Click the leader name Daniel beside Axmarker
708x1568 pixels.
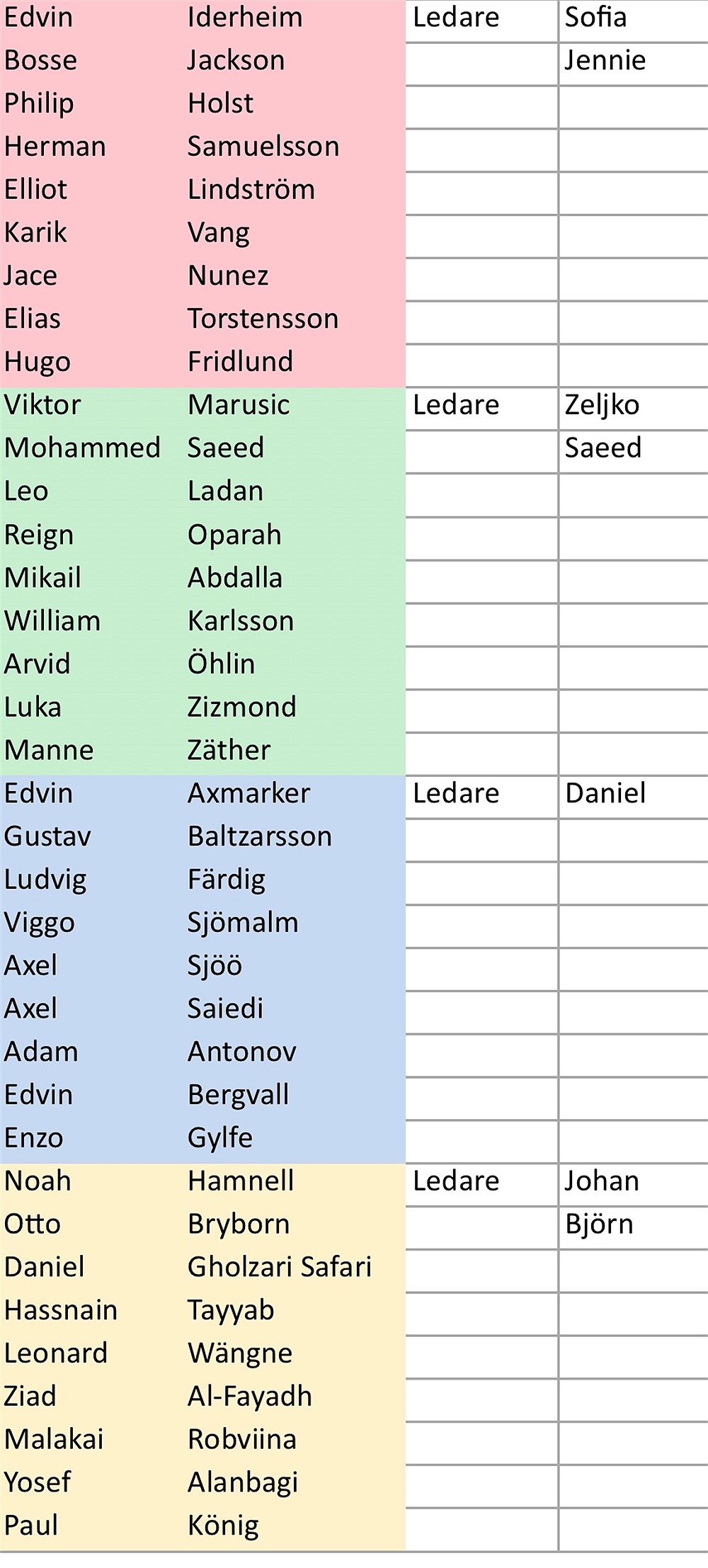pos(605,793)
